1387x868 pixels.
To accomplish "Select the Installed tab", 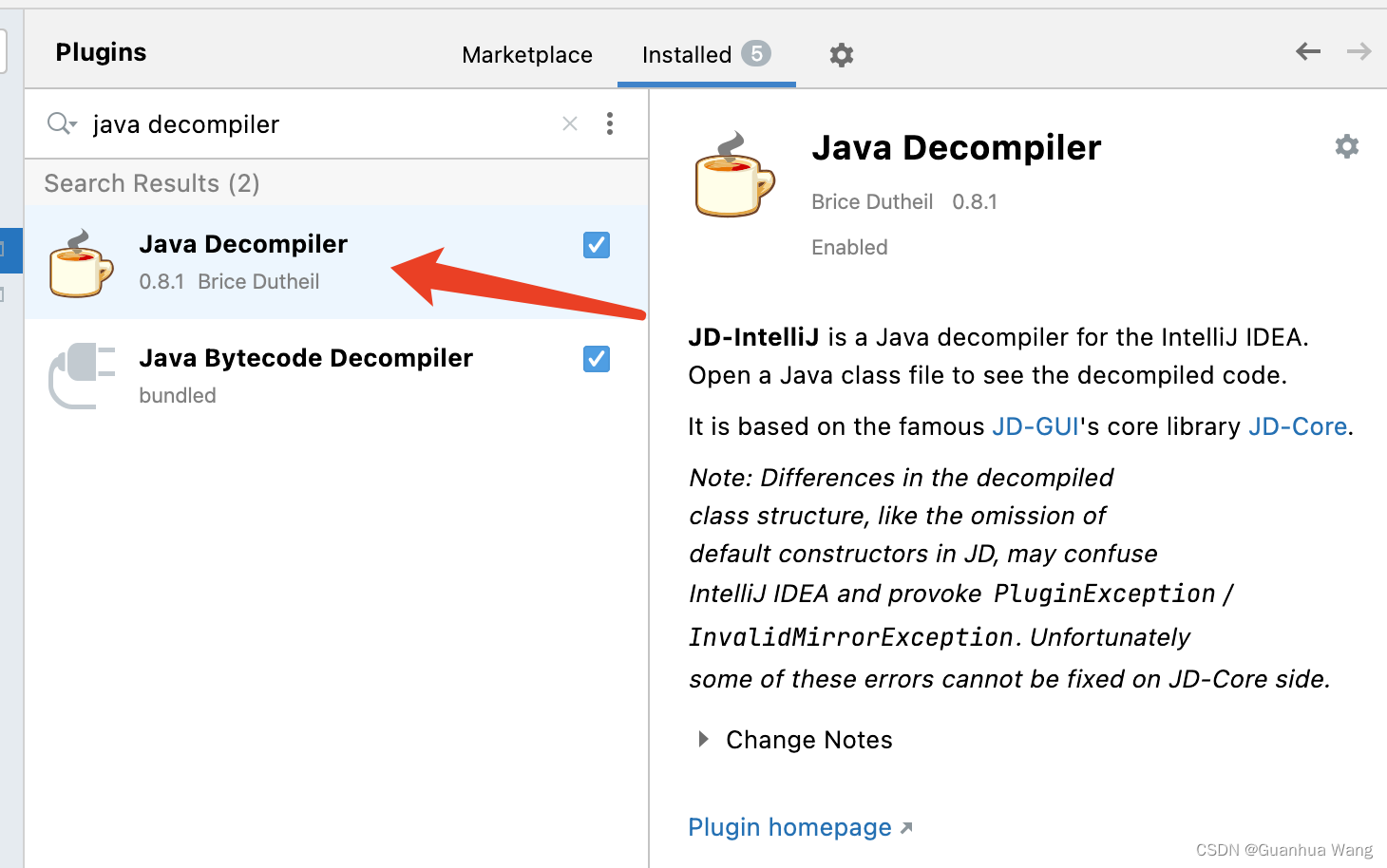I will 688,54.
